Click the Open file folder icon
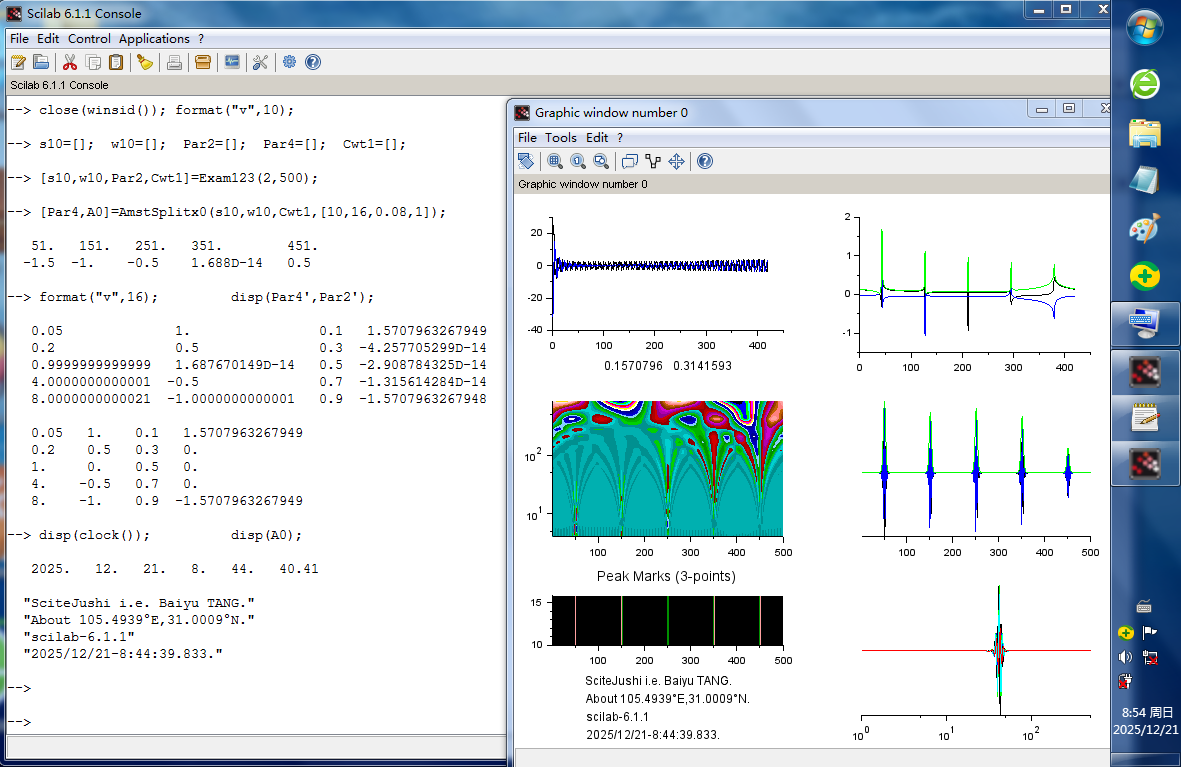Viewport: 1181px width, 767px height. point(41,62)
